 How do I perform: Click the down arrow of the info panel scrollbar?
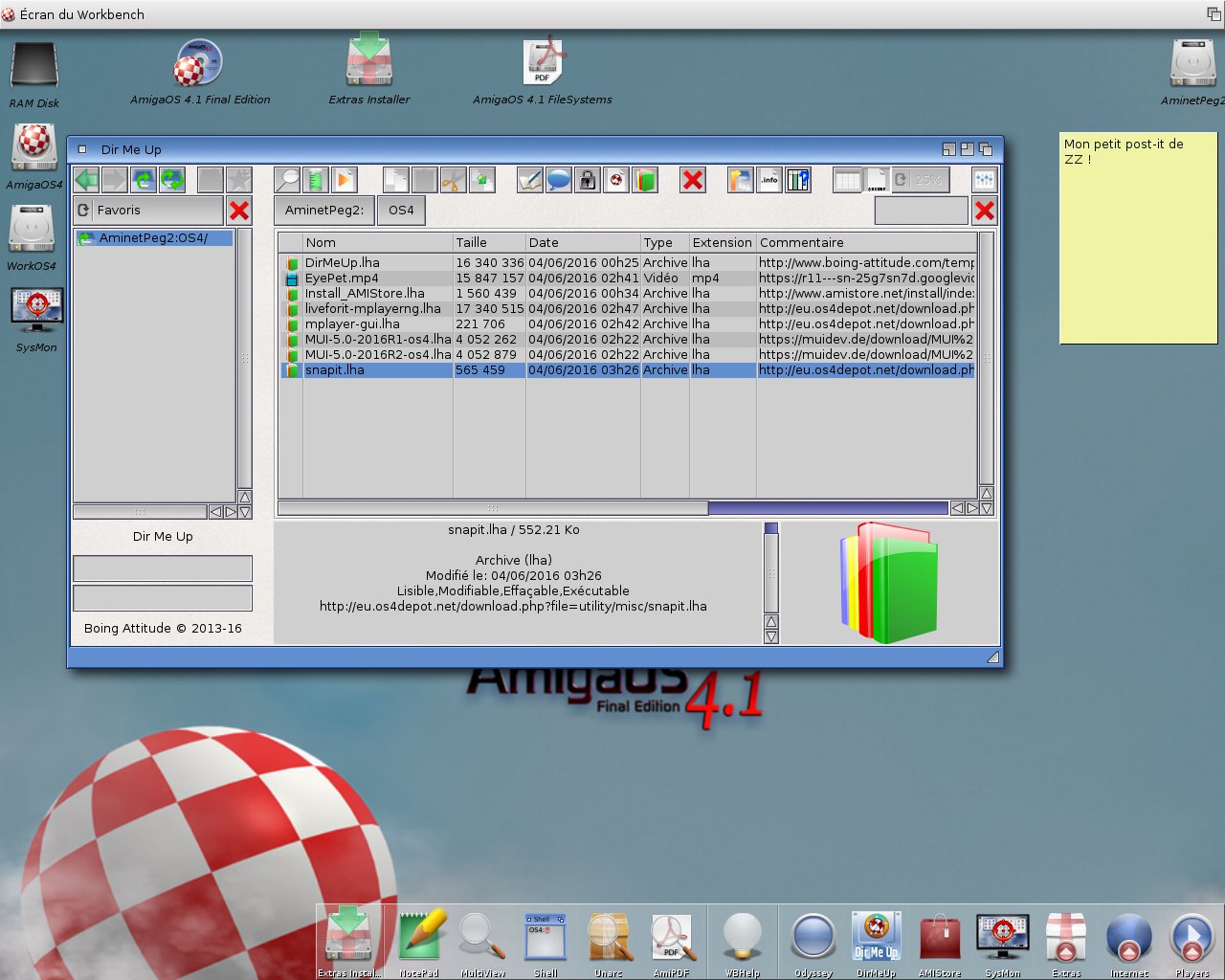[771, 636]
